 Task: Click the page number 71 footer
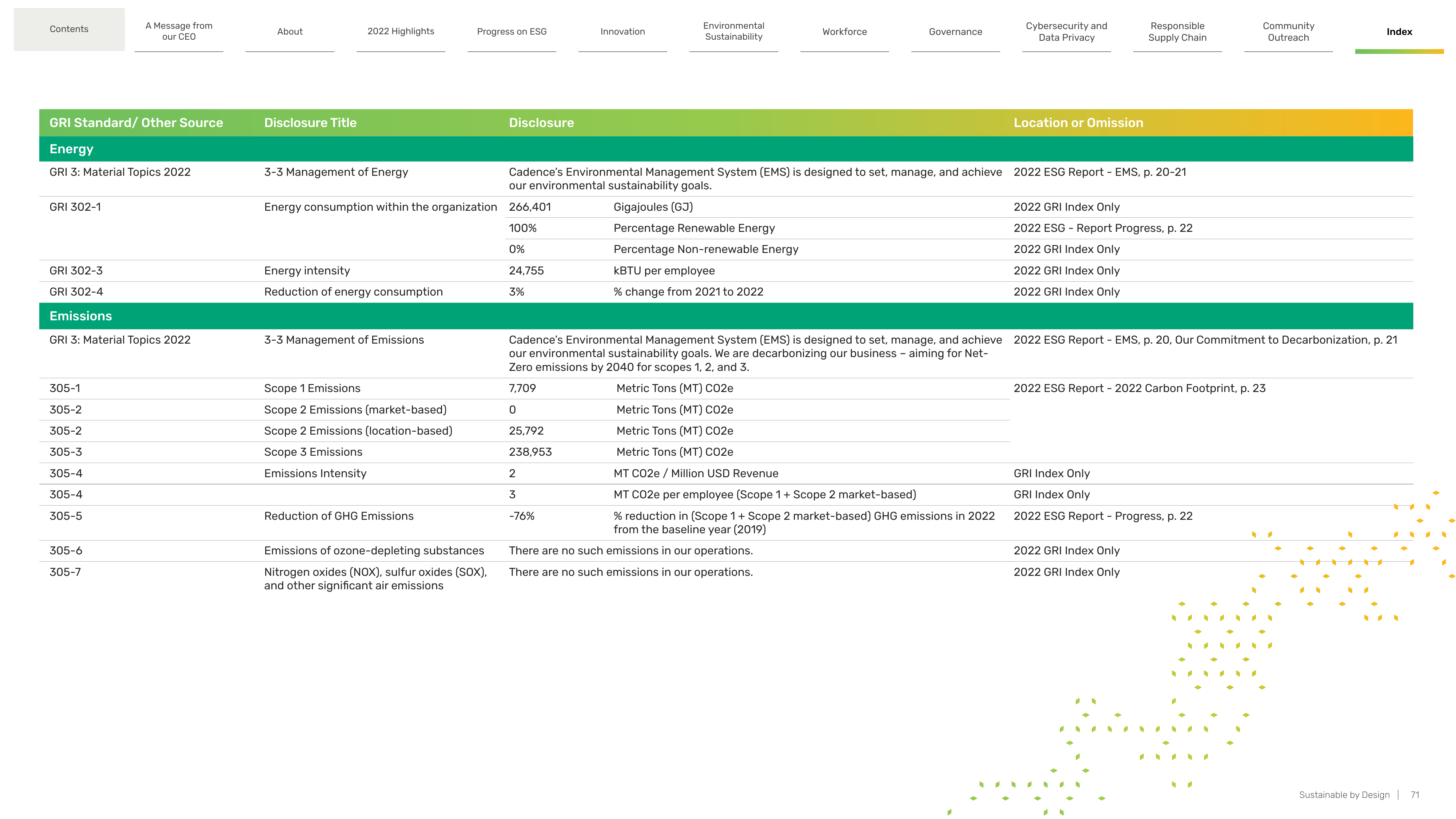pyautogui.click(x=1415, y=795)
